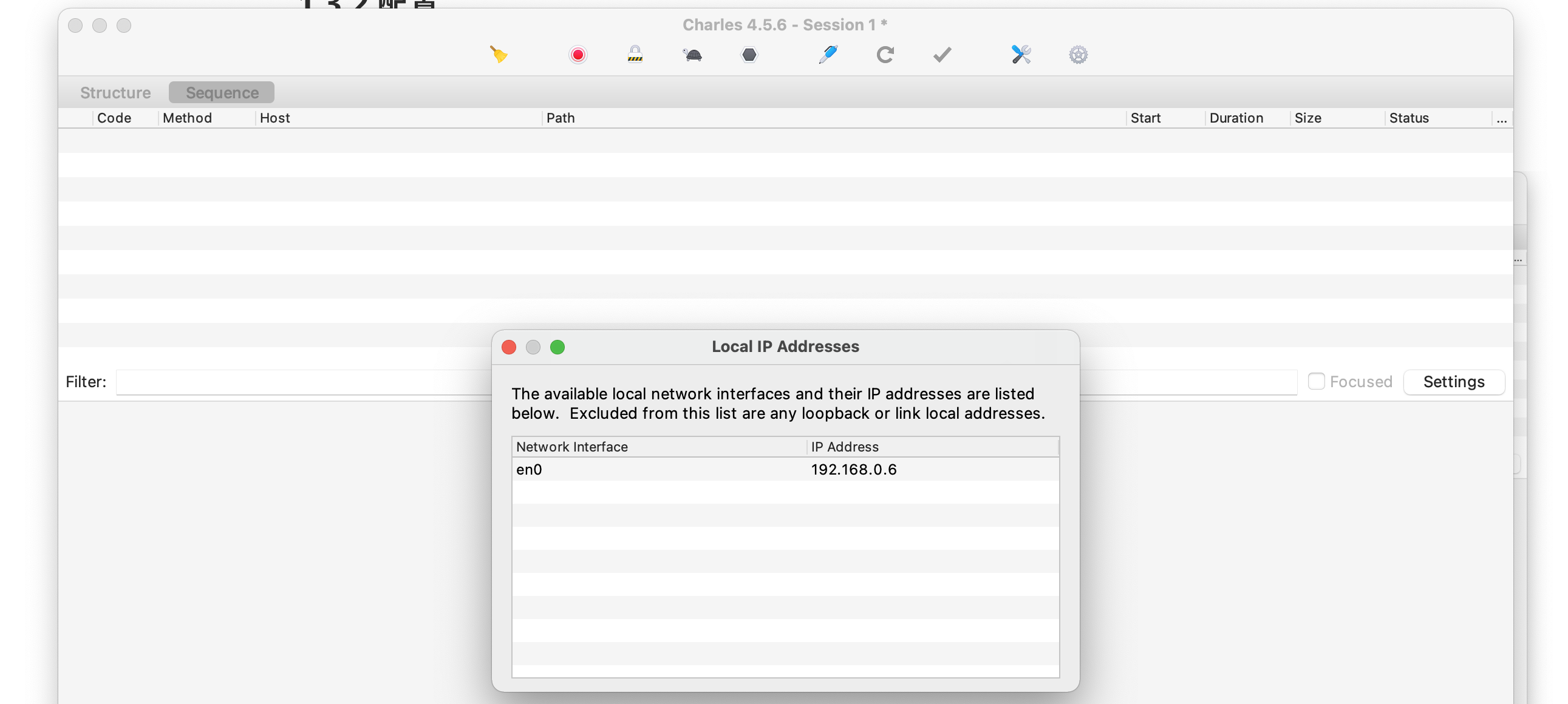Select the Sequence tab

(222, 92)
